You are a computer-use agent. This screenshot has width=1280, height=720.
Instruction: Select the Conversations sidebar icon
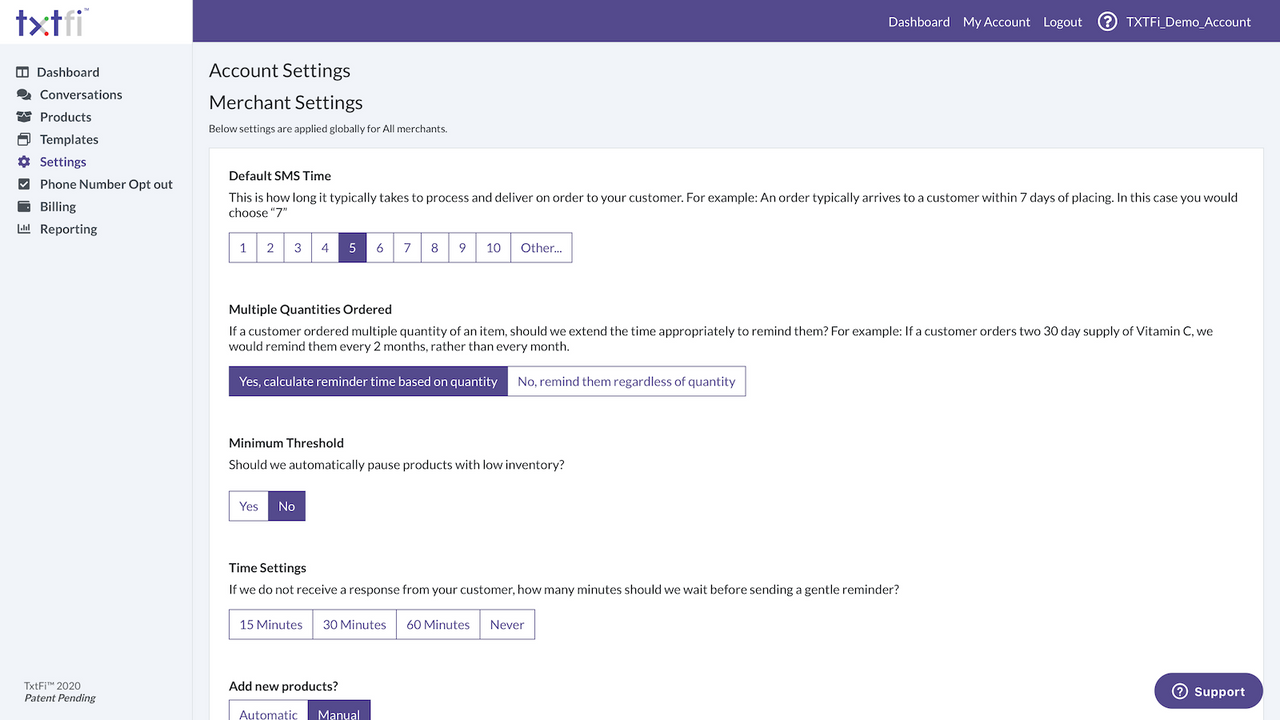click(22, 94)
